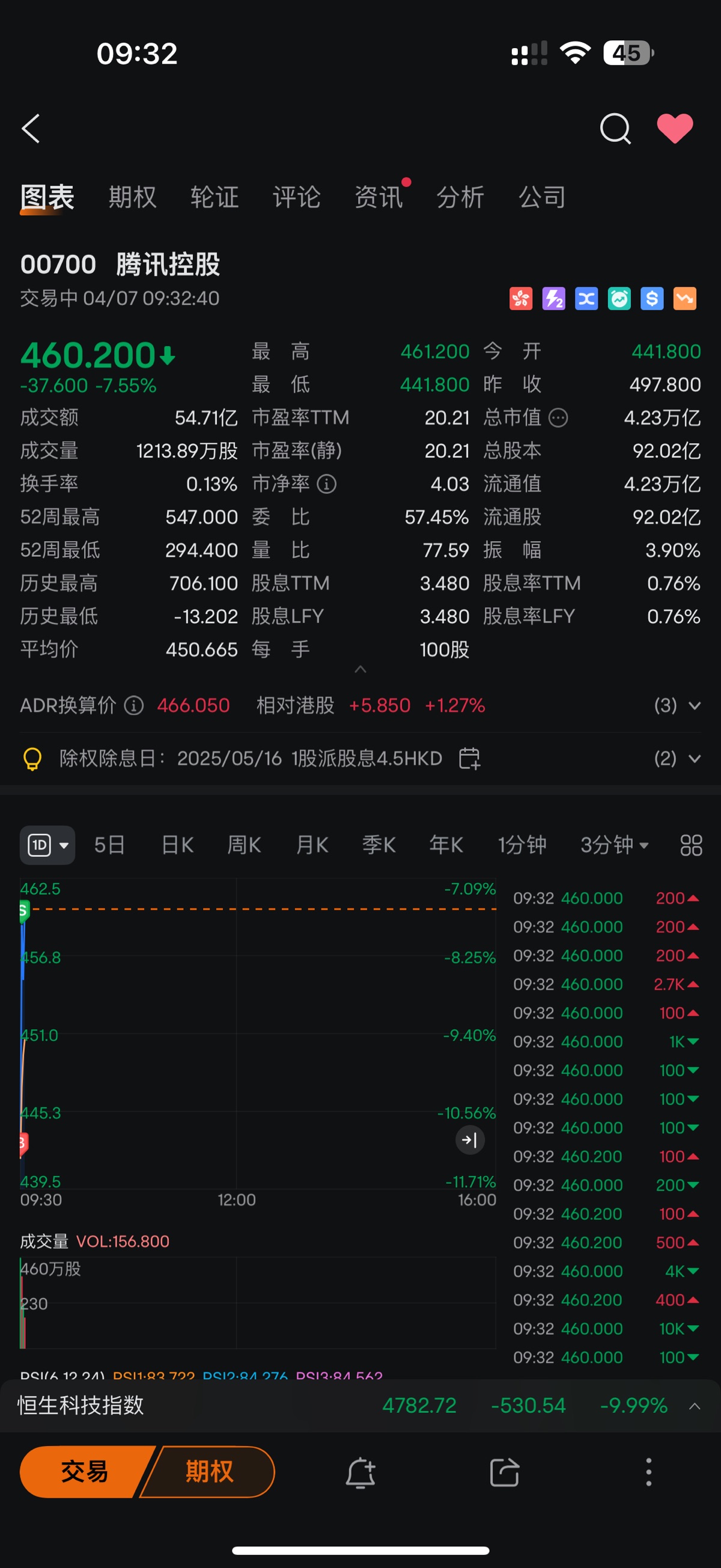This screenshot has width=721, height=1568.
Task: Collapse the stock details panel chevron
Action: coord(360,670)
